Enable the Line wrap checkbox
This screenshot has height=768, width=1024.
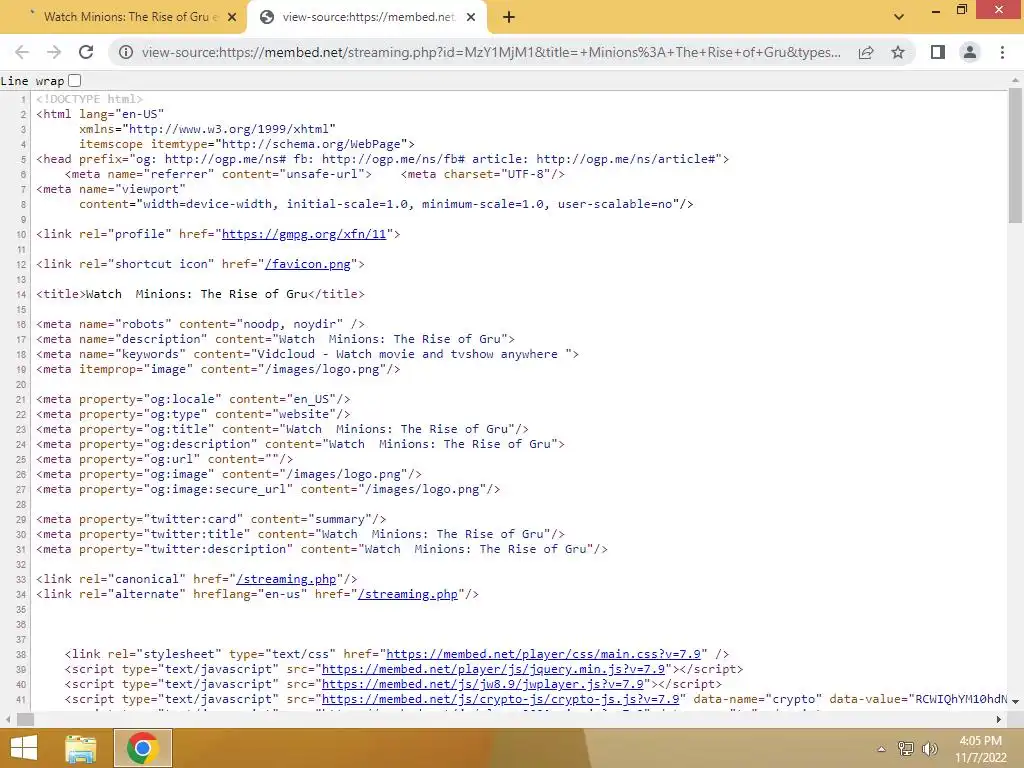click(x=74, y=80)
